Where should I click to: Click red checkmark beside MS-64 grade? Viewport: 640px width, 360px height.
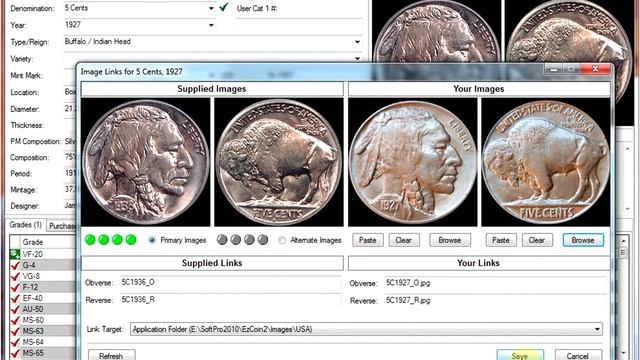point(15,342)
